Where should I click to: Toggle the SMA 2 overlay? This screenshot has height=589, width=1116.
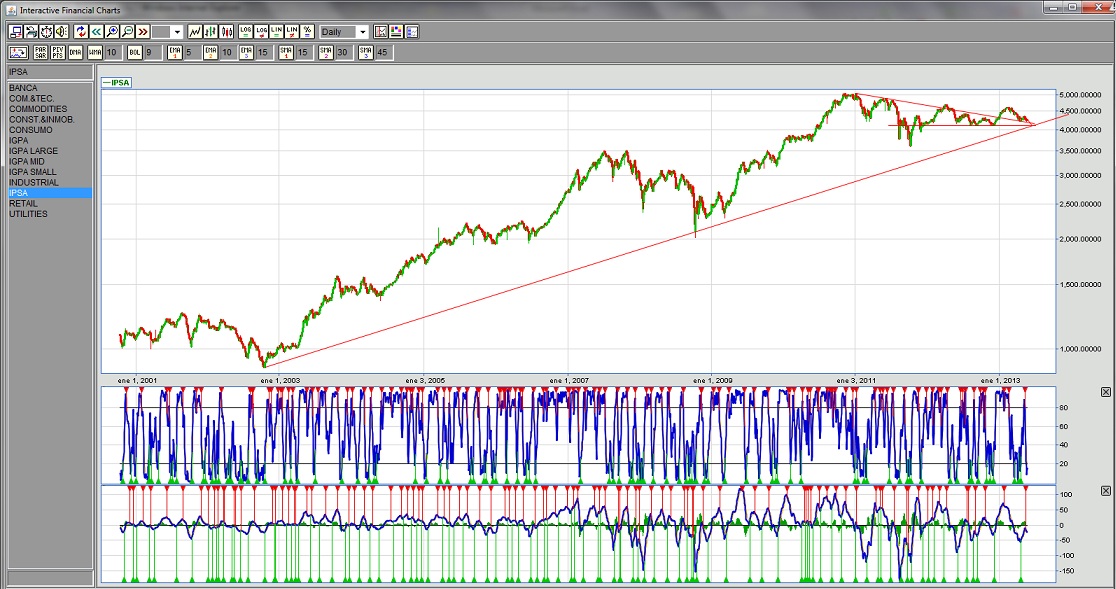[326, 53]
